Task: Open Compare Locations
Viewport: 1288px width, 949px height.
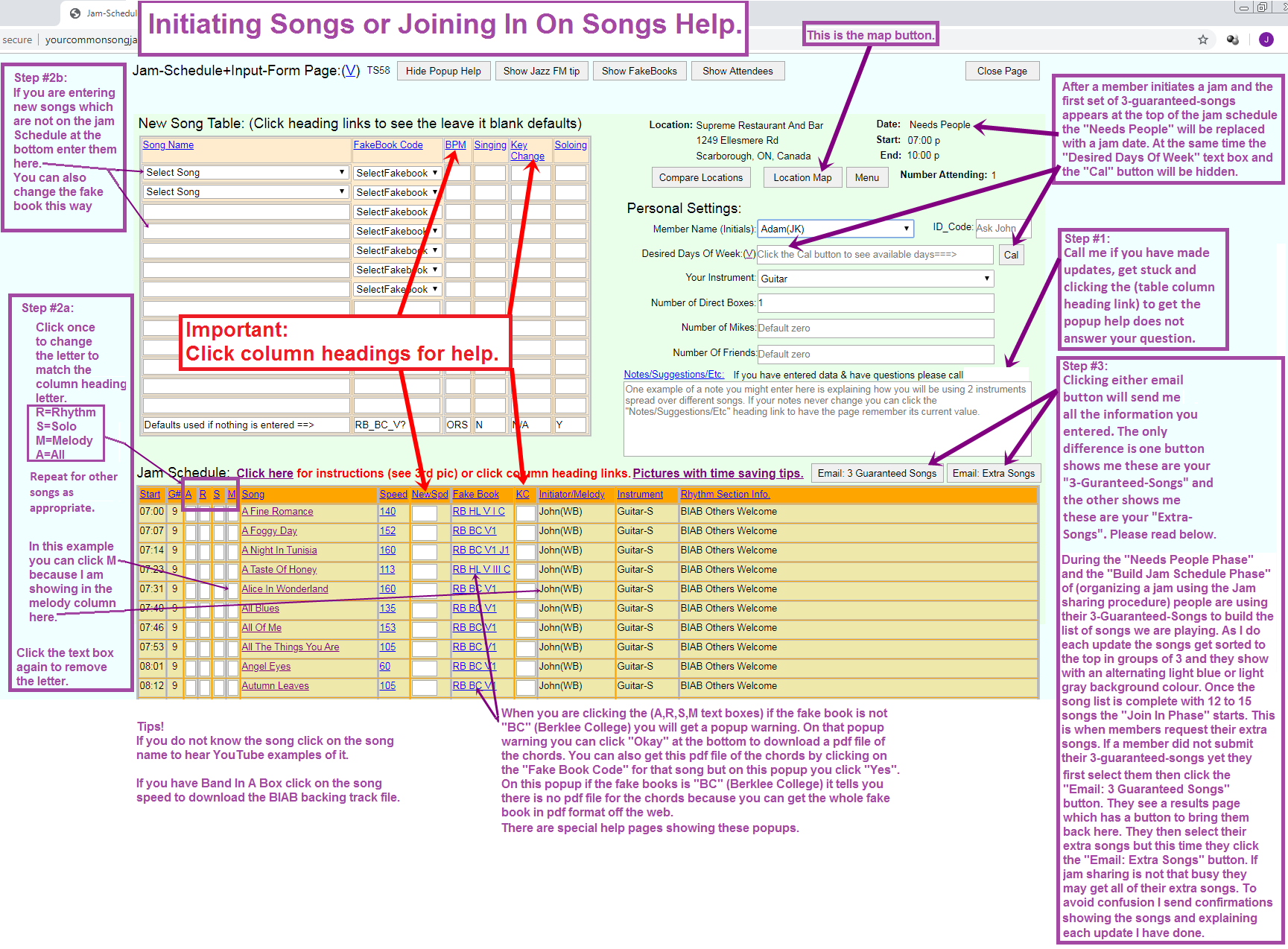Action: pos(700,177)
